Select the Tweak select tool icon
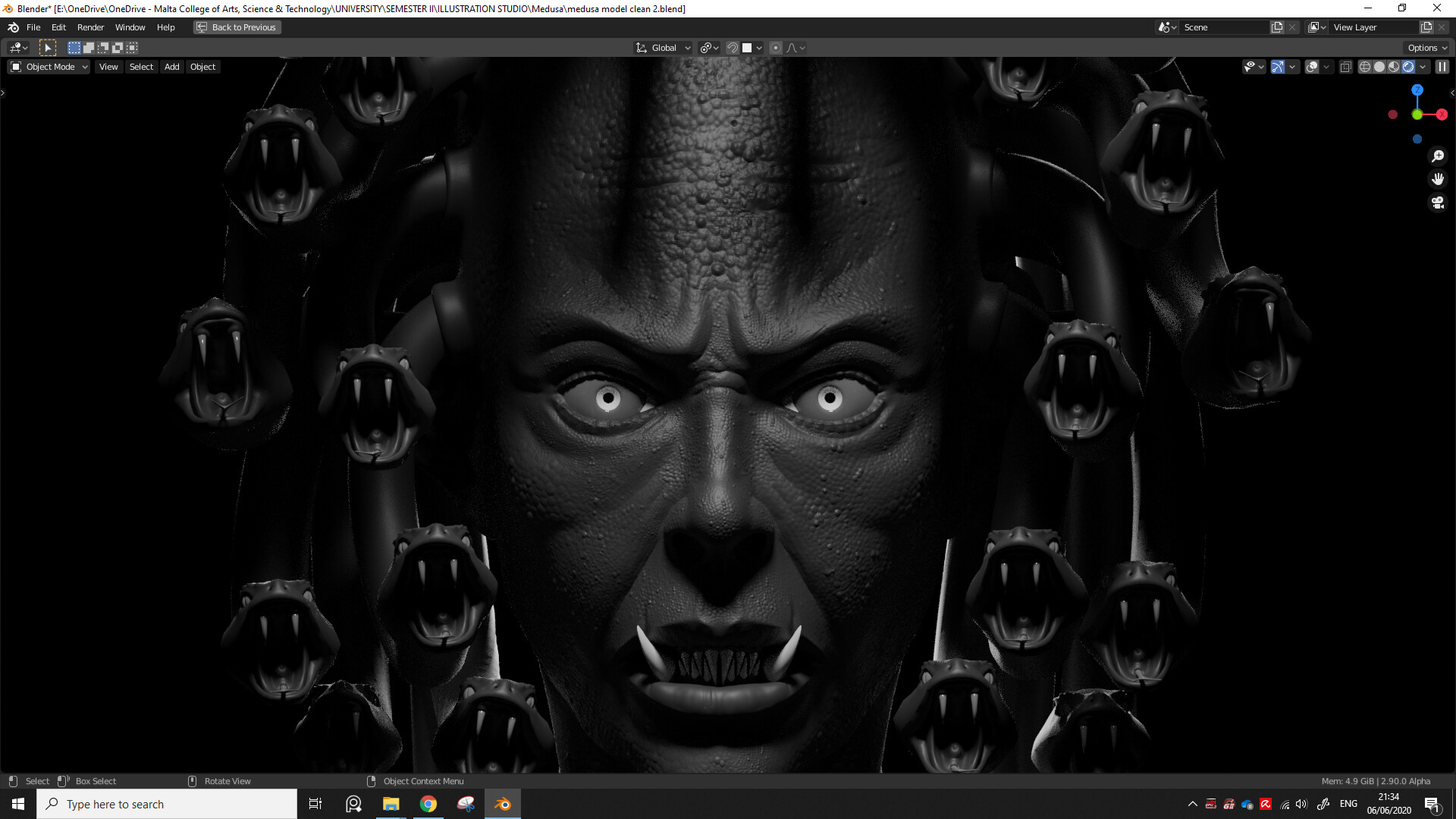1456x819 pixels. click(x=48, y=48)
